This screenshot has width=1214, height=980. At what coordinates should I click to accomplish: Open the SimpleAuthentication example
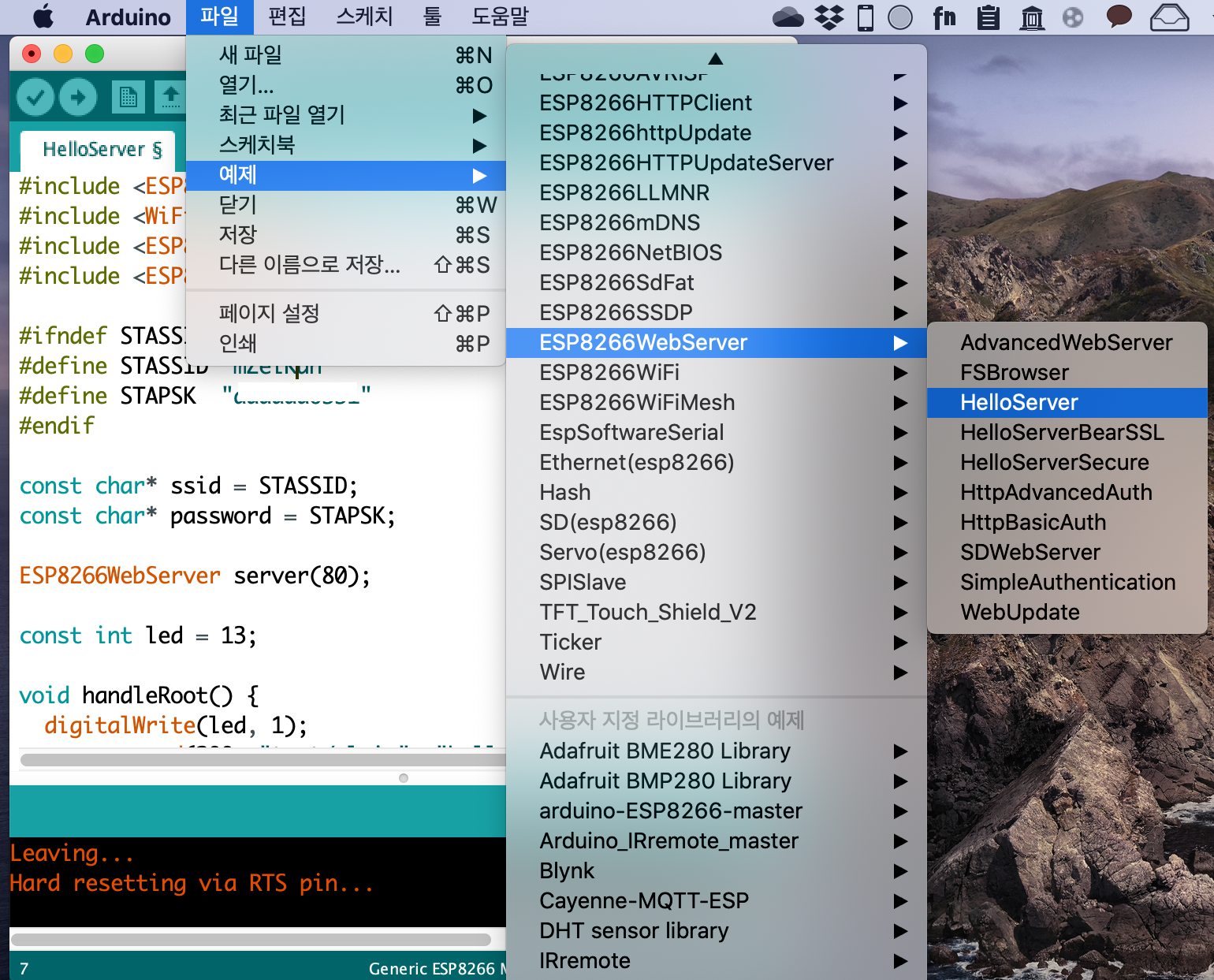click(x=1067, y=583)
